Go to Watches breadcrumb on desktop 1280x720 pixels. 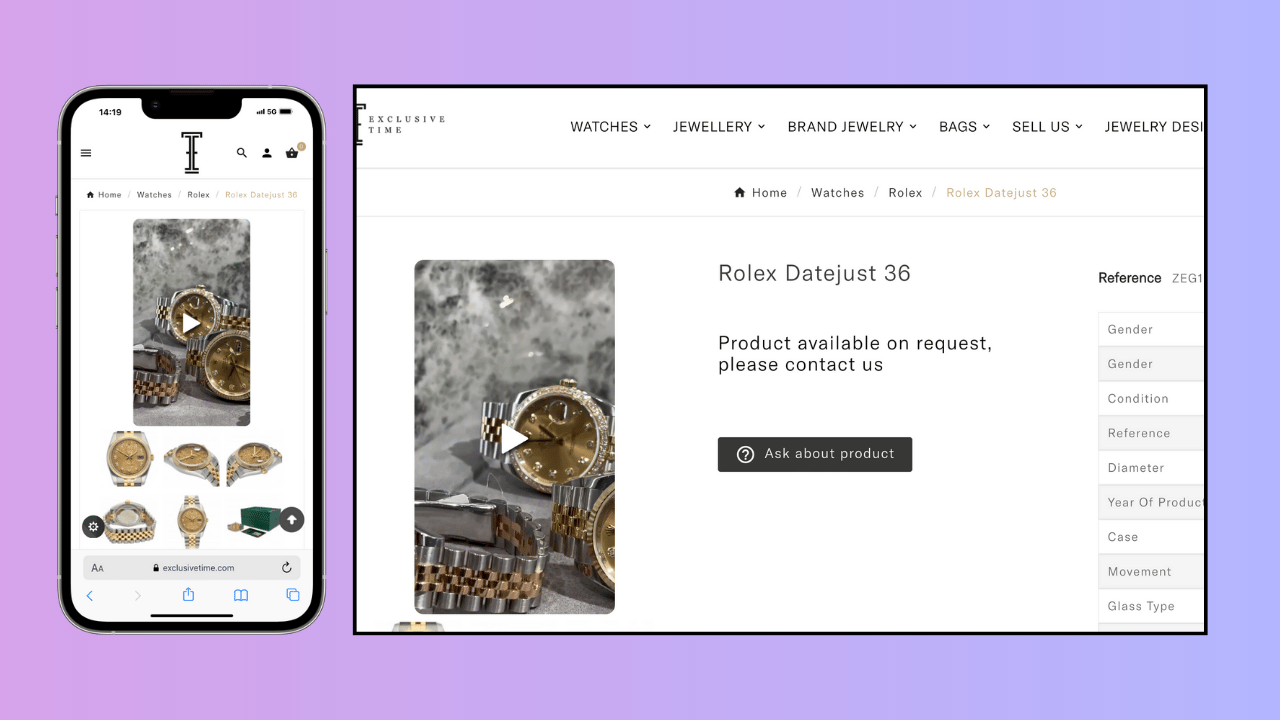(837, 193)
